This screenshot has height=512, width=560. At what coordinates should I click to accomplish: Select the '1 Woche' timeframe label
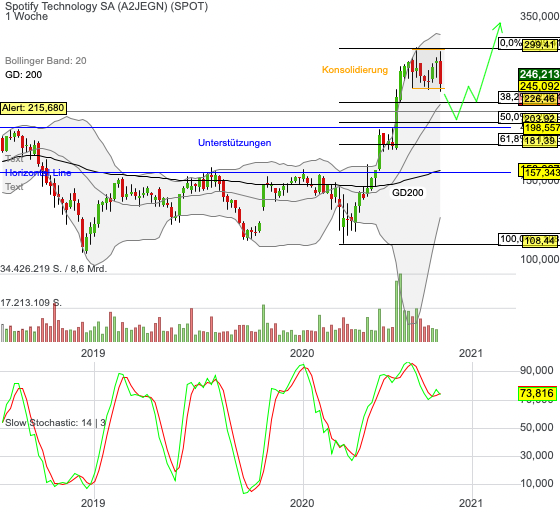26,16
